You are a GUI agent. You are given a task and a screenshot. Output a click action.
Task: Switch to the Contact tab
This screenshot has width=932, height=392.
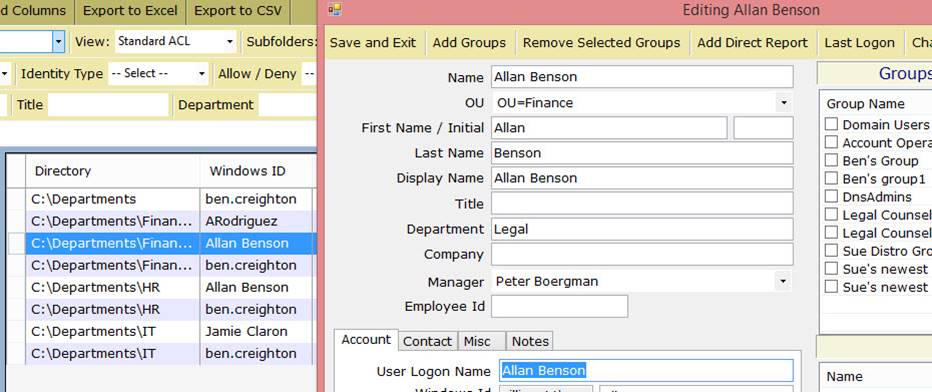click(x=427, y=342)
